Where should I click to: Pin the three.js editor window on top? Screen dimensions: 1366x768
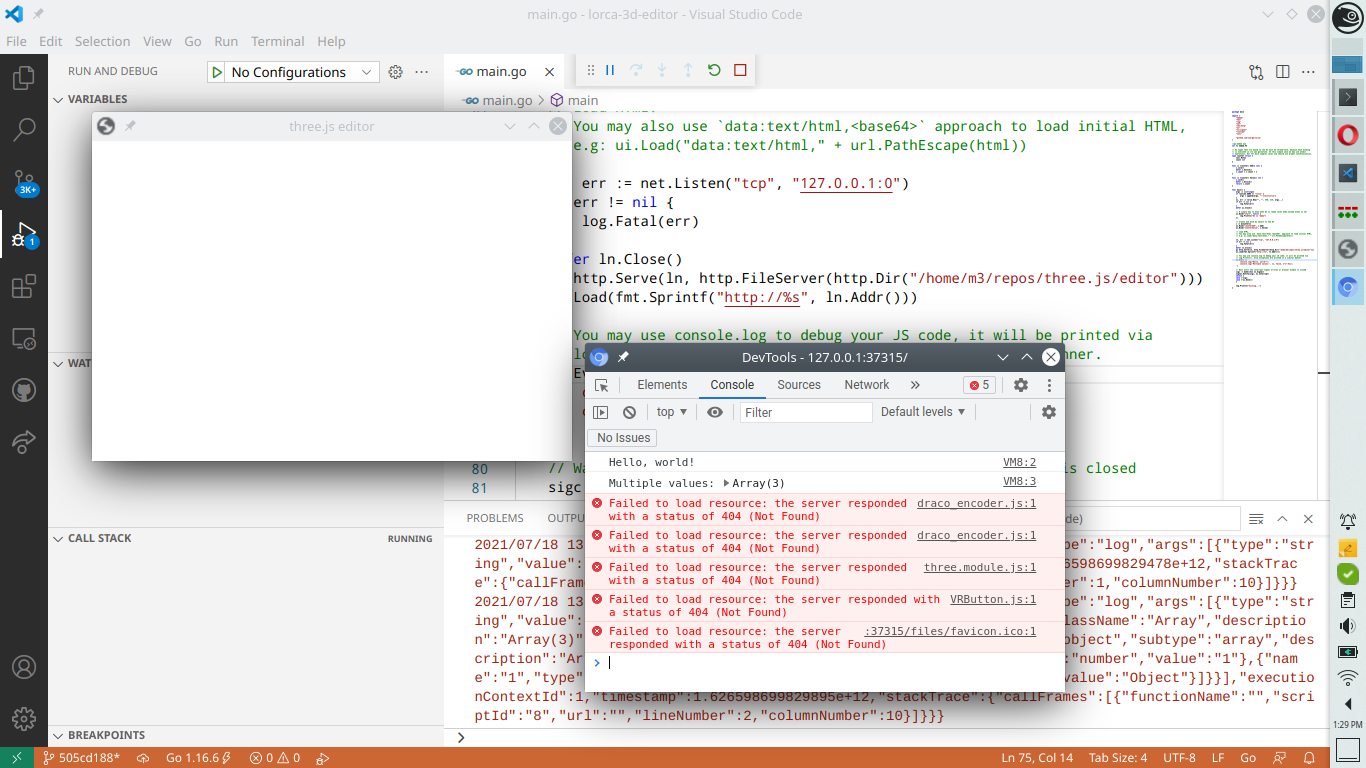[130, 127]
